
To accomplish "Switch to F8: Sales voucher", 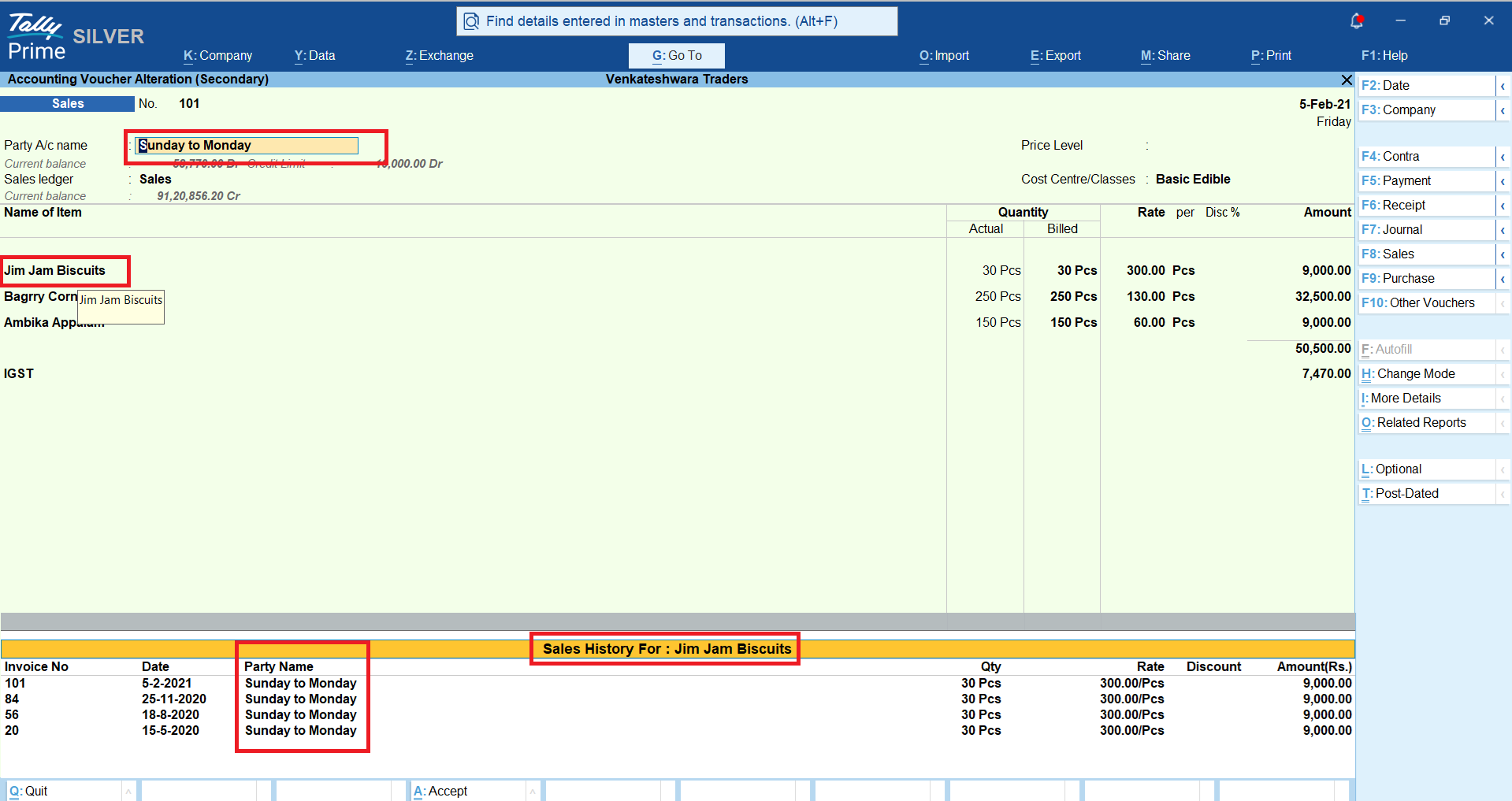I will [1427, 254].
